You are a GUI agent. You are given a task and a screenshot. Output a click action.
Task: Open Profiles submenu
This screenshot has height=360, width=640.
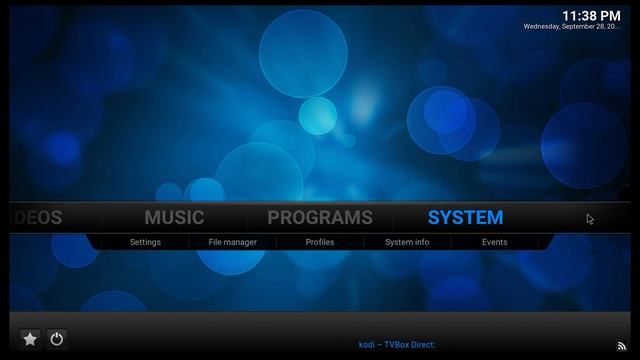(320, 242)
